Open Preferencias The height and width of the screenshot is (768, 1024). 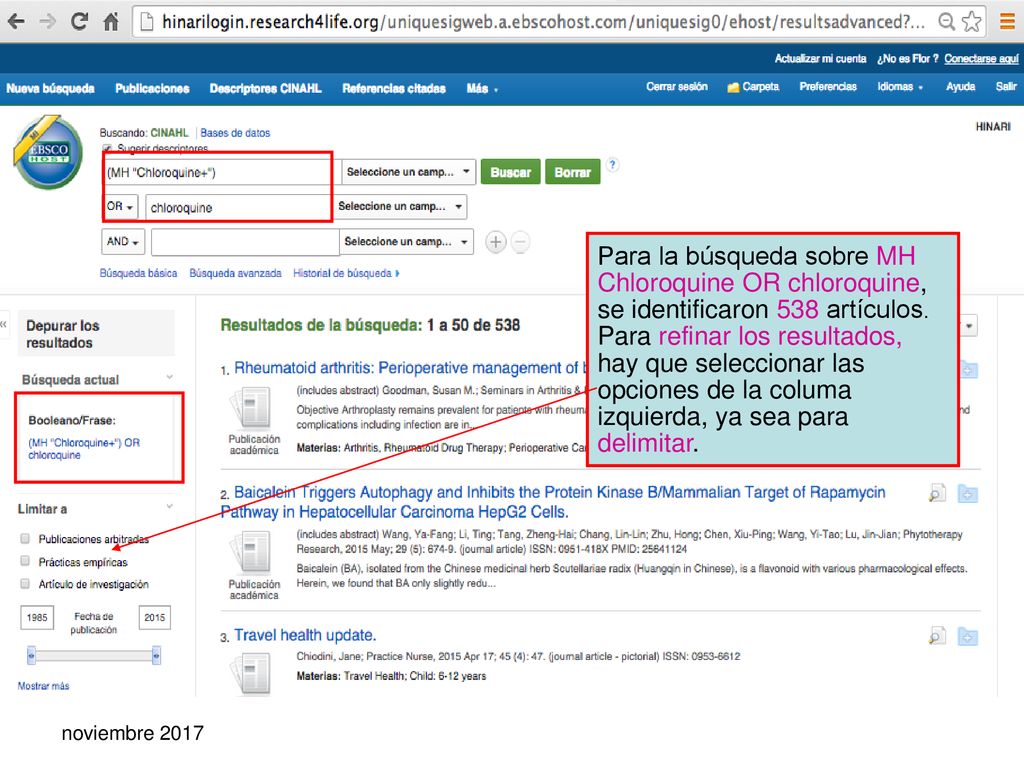pyautogui.click(x=828, y=87)
